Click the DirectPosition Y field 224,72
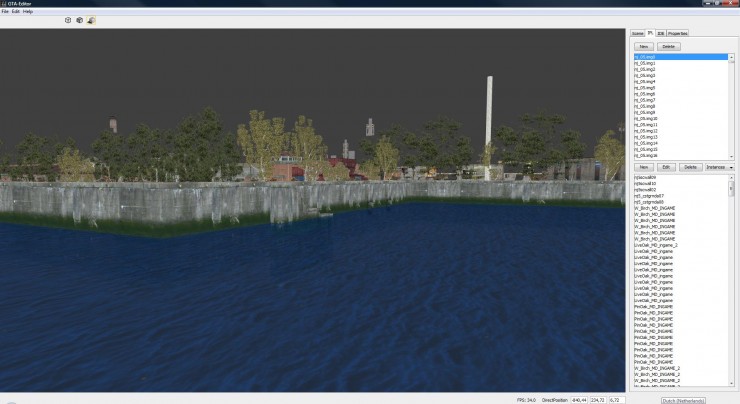The width and height of the screenshot is (740, 404). point(598,400)
